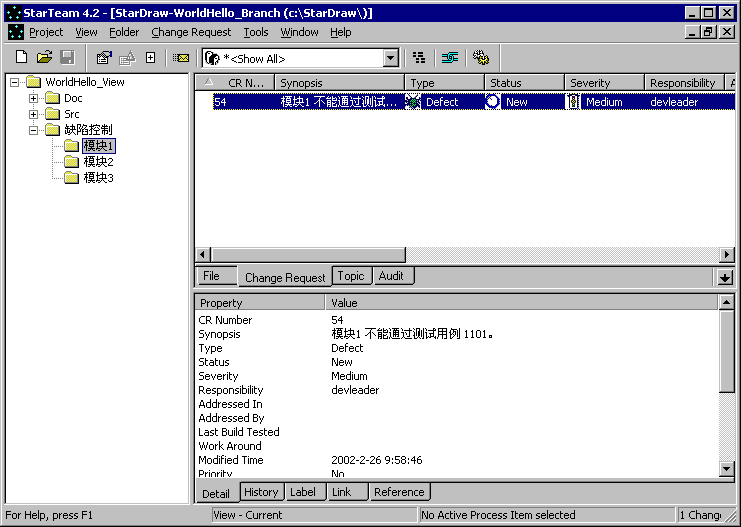Click the Src folder icon
This screenshot has width=741, height=527.
52,114
